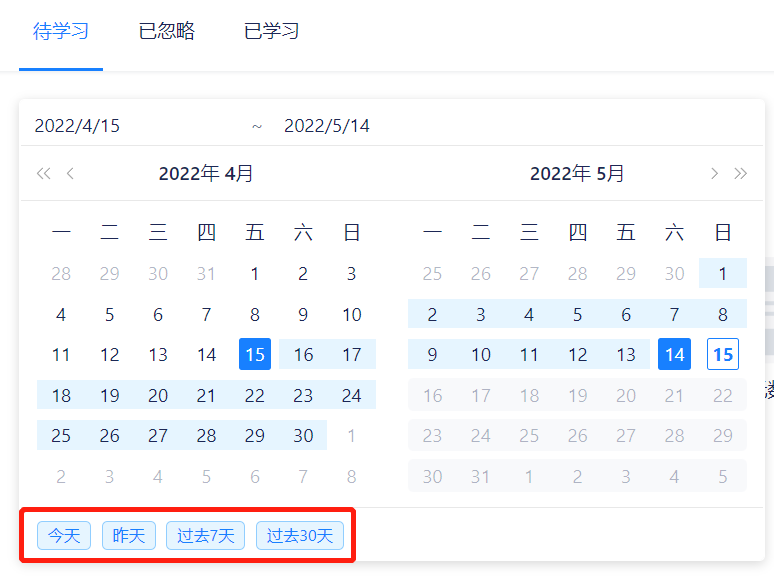Pick May 1 in the May panel
This screenshot has height=578, width=774.
click(x=723, y=273)
